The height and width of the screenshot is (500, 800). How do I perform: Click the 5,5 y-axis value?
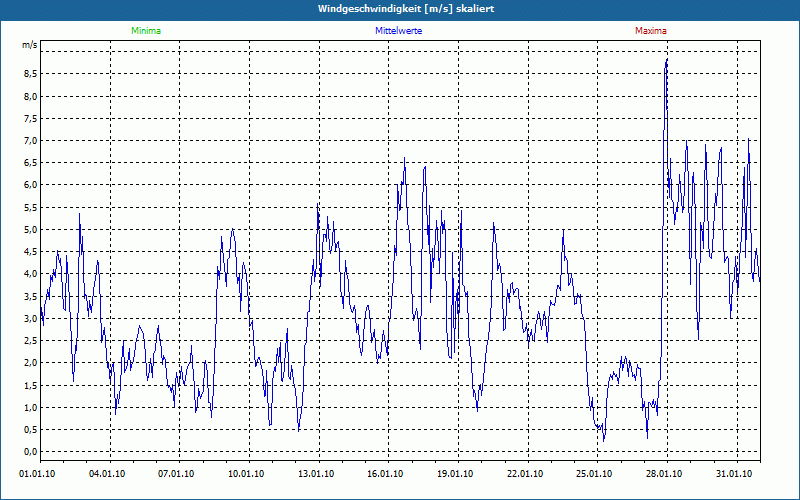pos(30,207)
